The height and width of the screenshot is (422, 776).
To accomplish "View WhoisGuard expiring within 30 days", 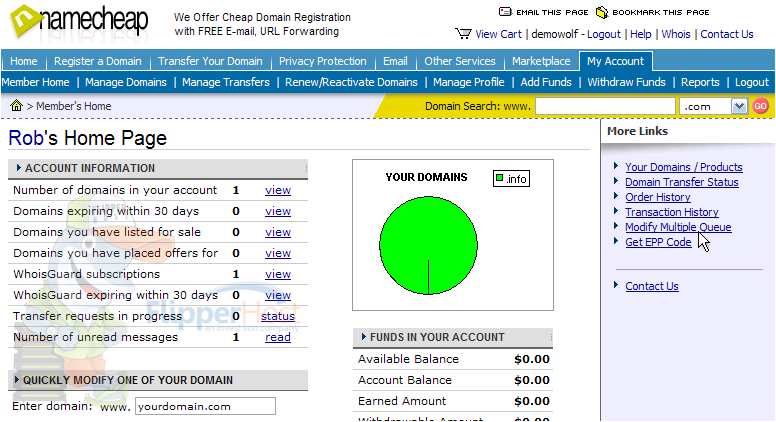I will pos(278,295).
